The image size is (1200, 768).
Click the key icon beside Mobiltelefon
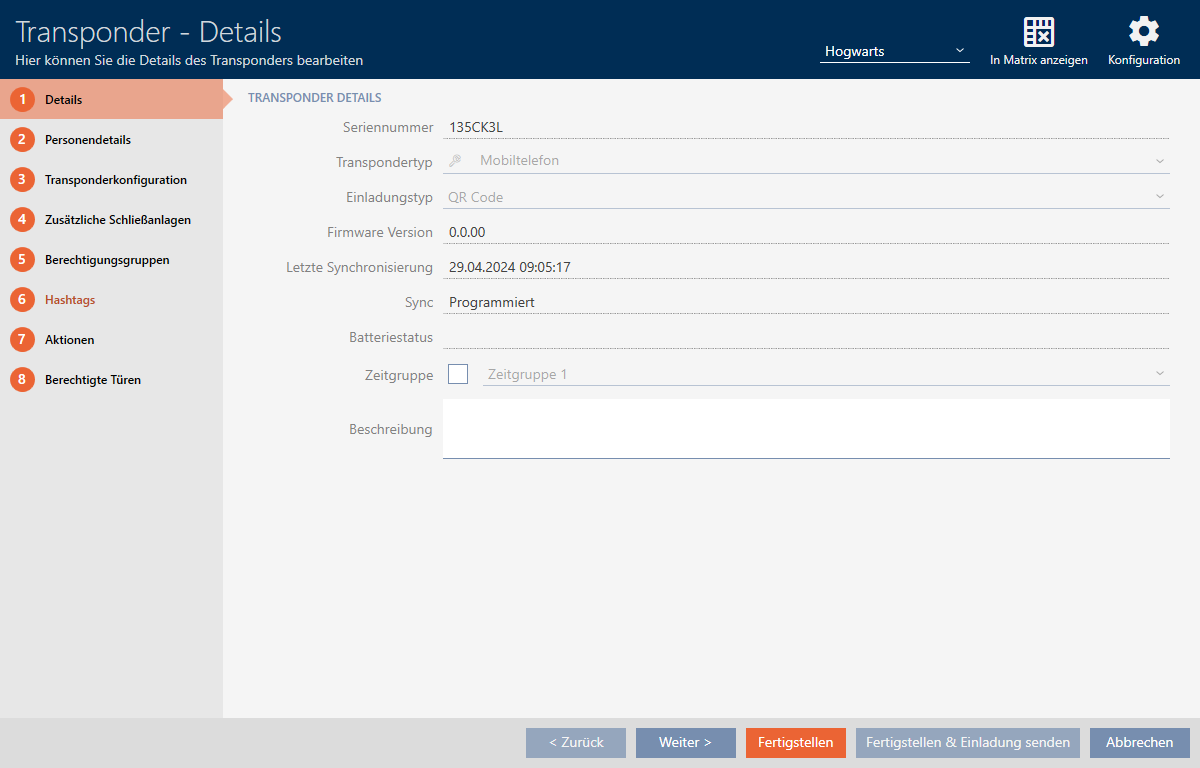[x=455, y=160]
